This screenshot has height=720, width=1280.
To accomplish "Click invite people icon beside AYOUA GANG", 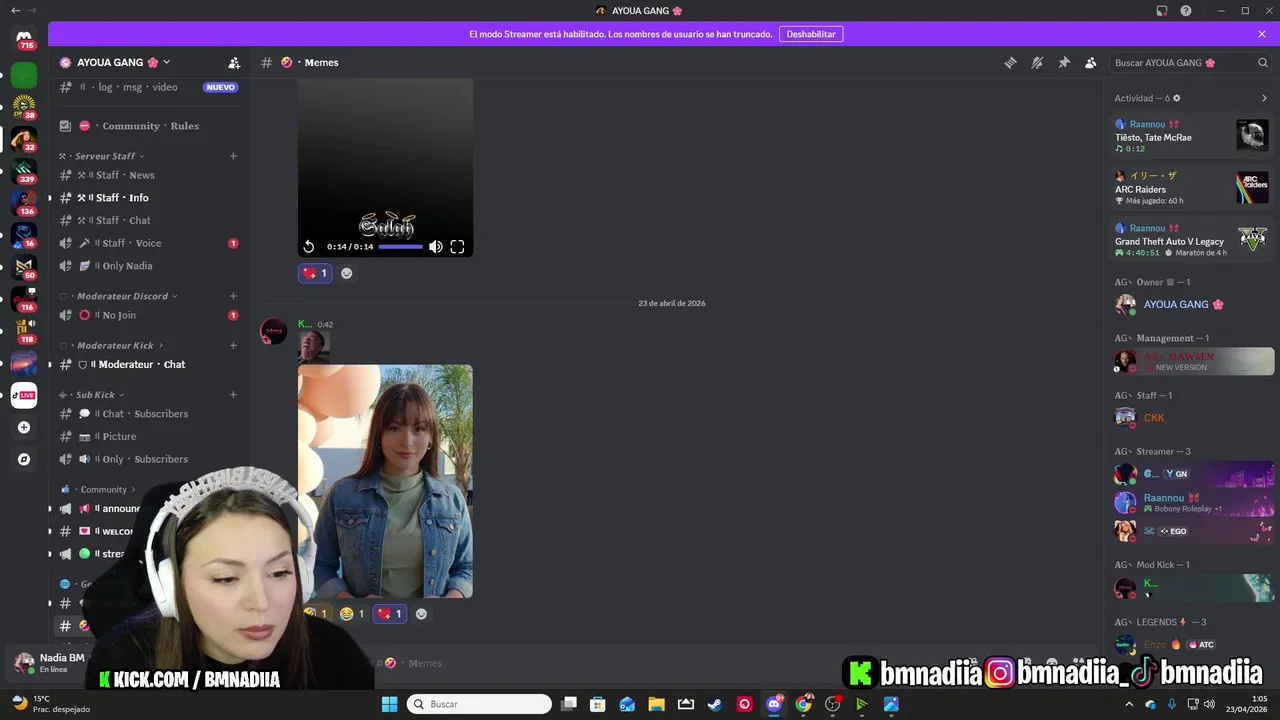I will click(234, 62).
